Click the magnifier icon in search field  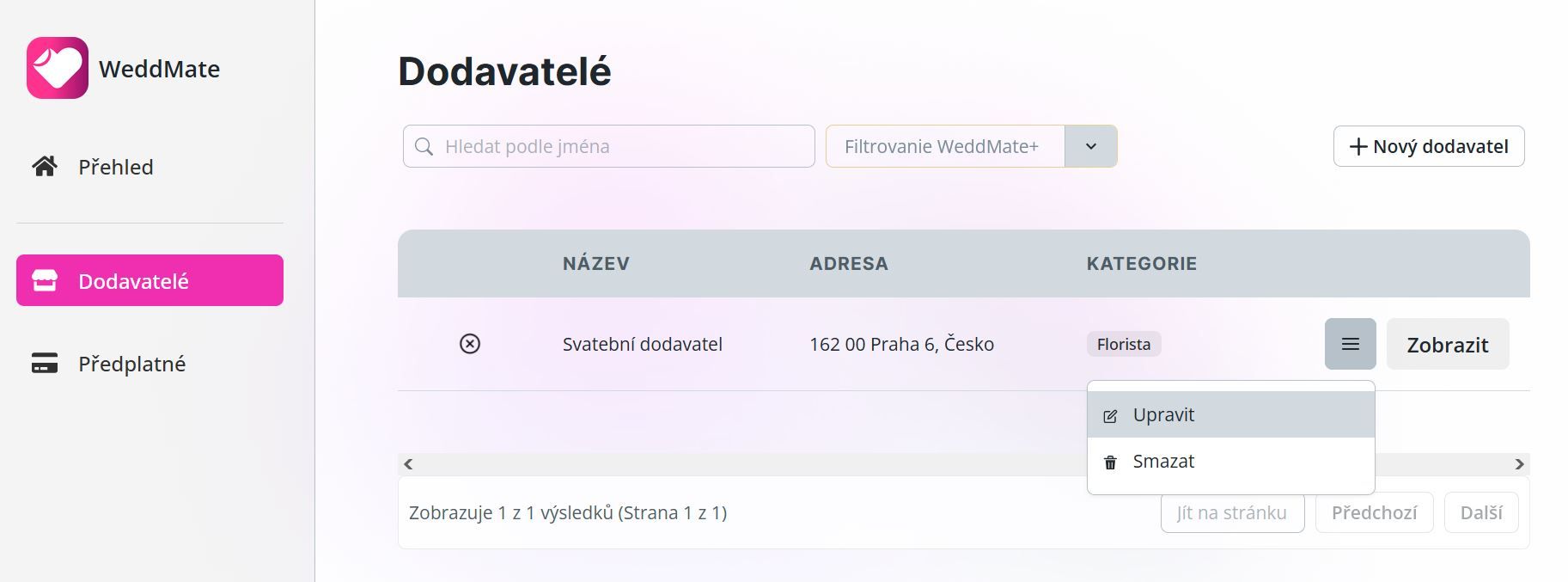[424, 146]
